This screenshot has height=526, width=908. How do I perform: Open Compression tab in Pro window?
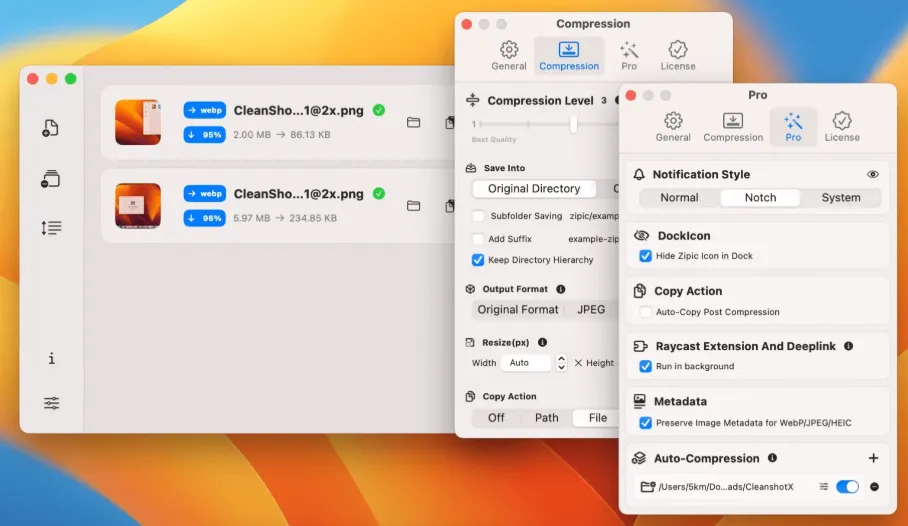pos(733,127)
